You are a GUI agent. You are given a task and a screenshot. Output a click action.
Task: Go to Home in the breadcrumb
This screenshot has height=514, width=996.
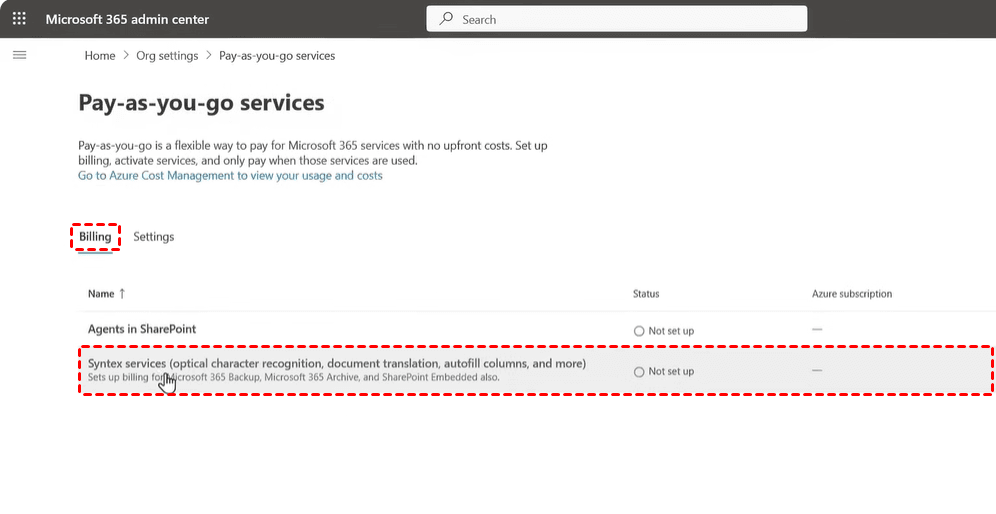100,56
